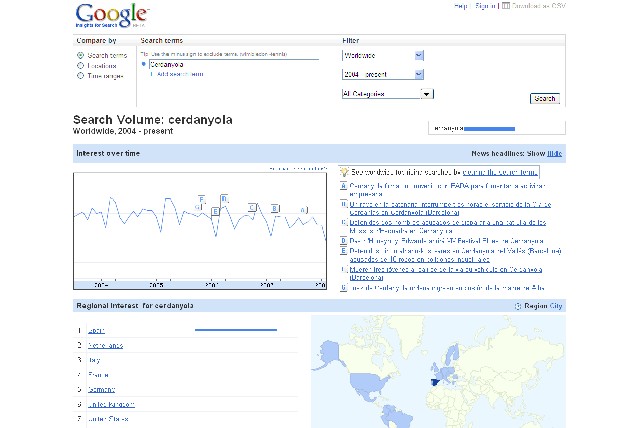
Task: Click the link above the chart's top-right corner
Action: tap(298, 169)
